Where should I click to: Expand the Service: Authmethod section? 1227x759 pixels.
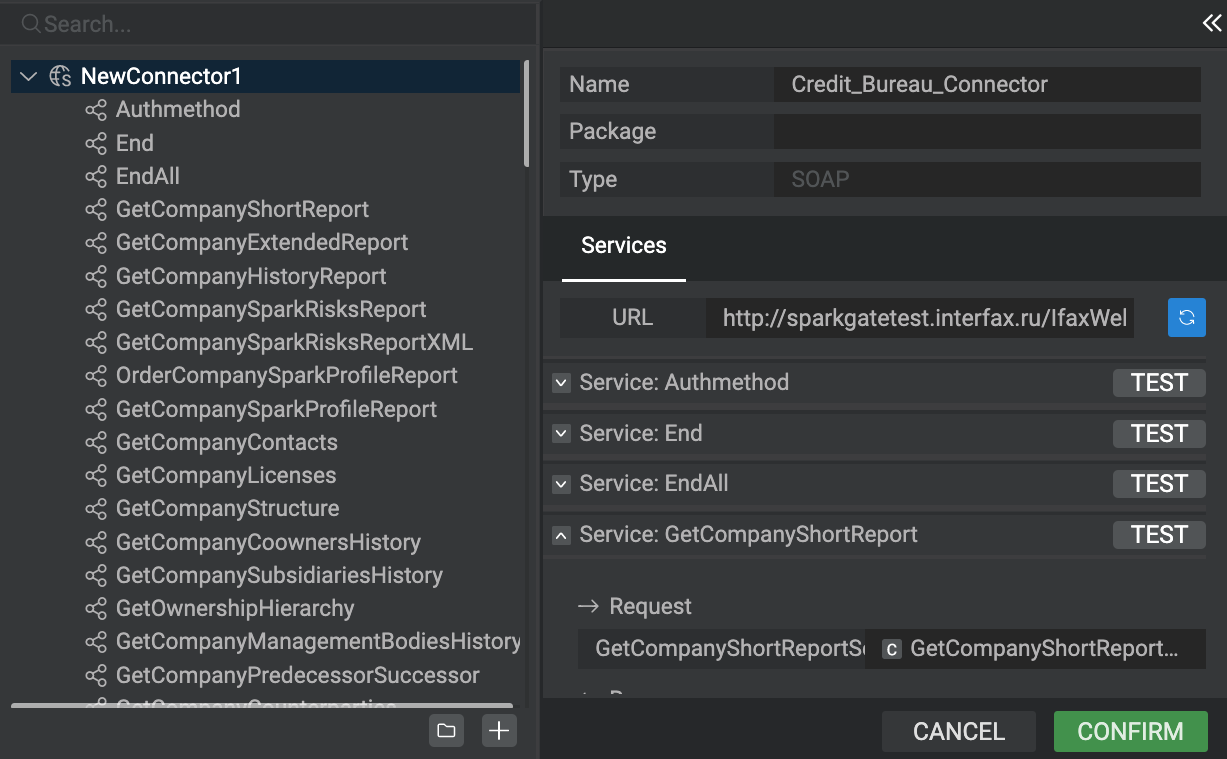tap(561, 383)
